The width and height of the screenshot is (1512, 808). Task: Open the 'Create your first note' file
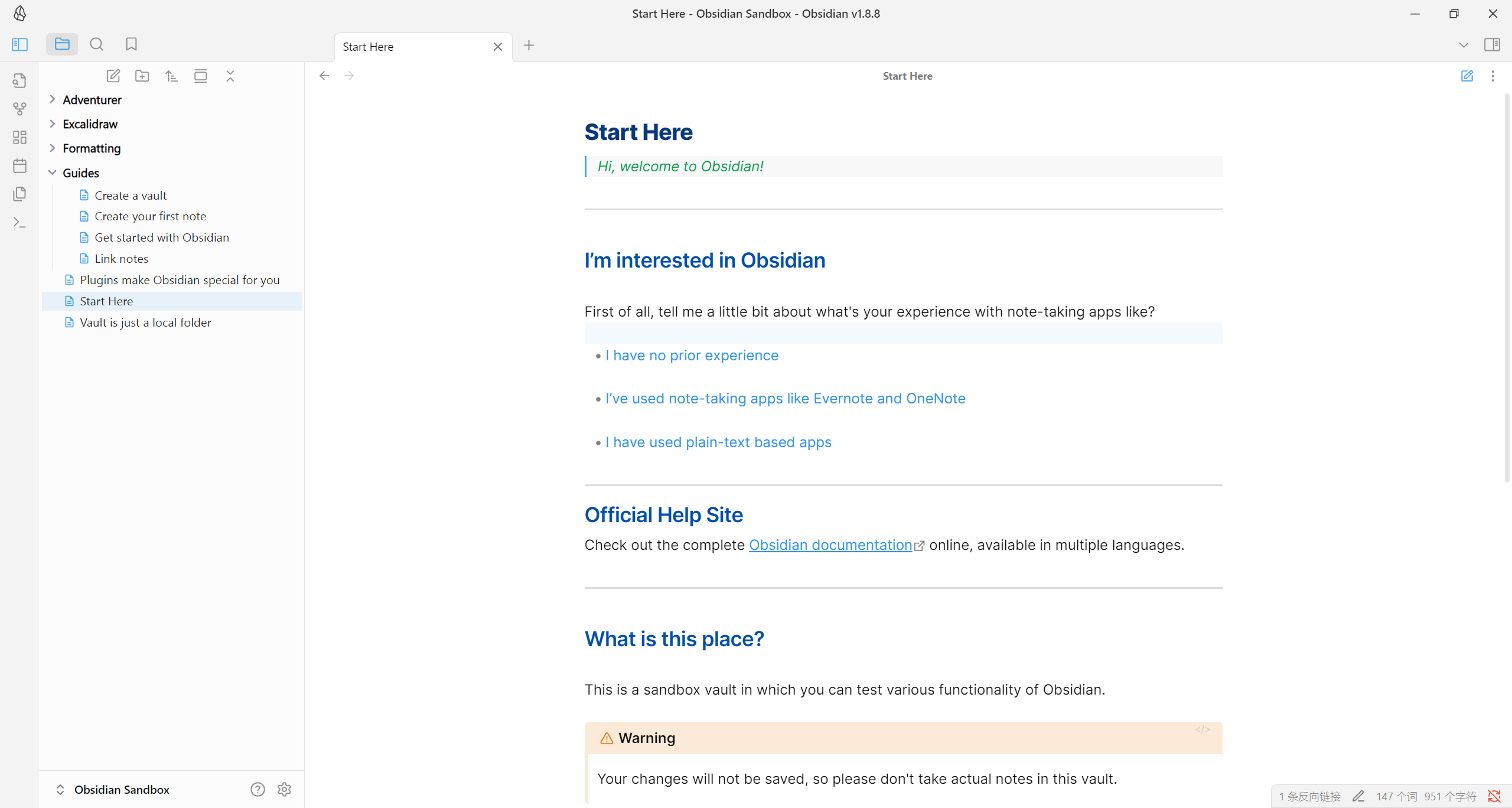(151, 216)
